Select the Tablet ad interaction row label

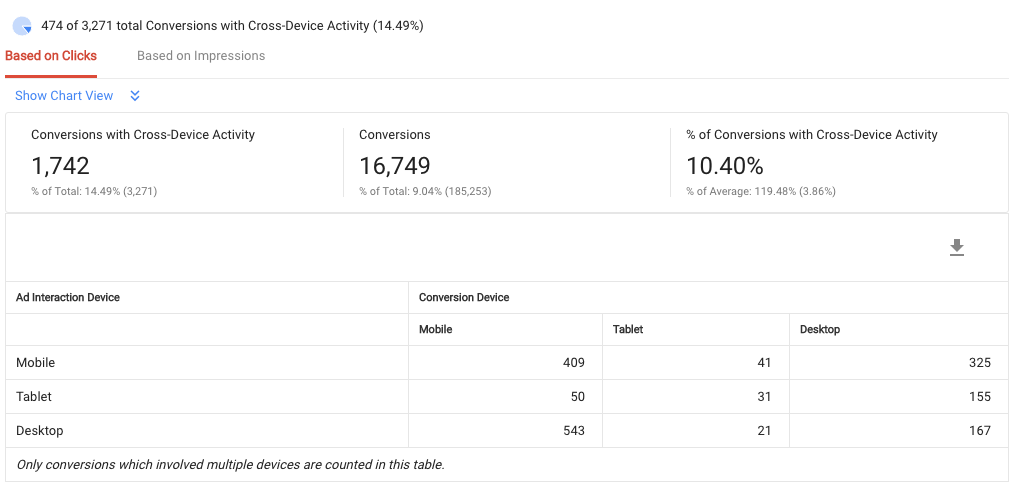[x=34, y=397]
